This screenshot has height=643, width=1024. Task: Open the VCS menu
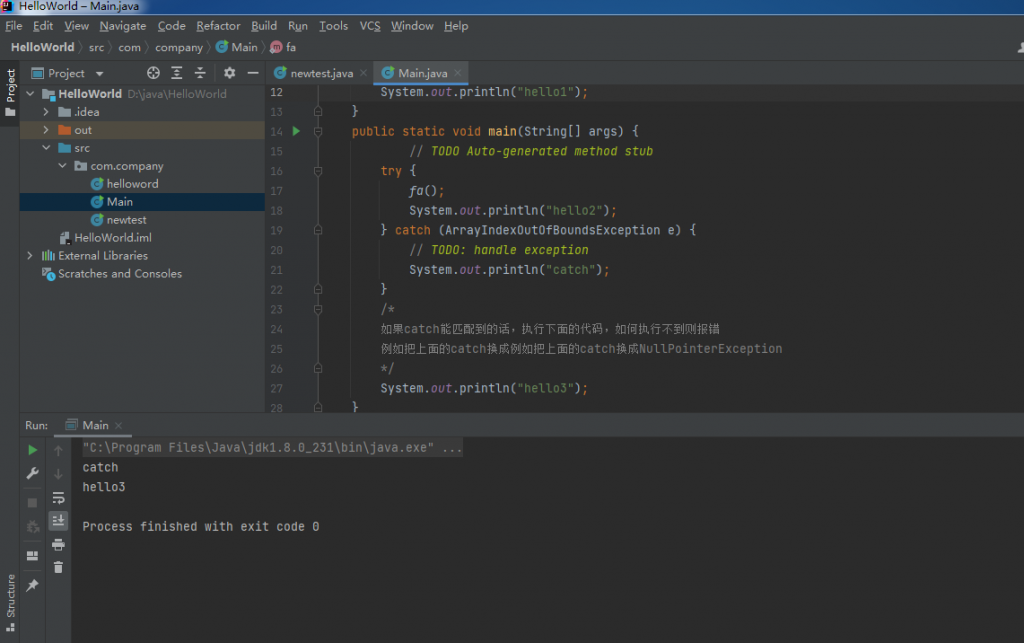pos(370,26)
